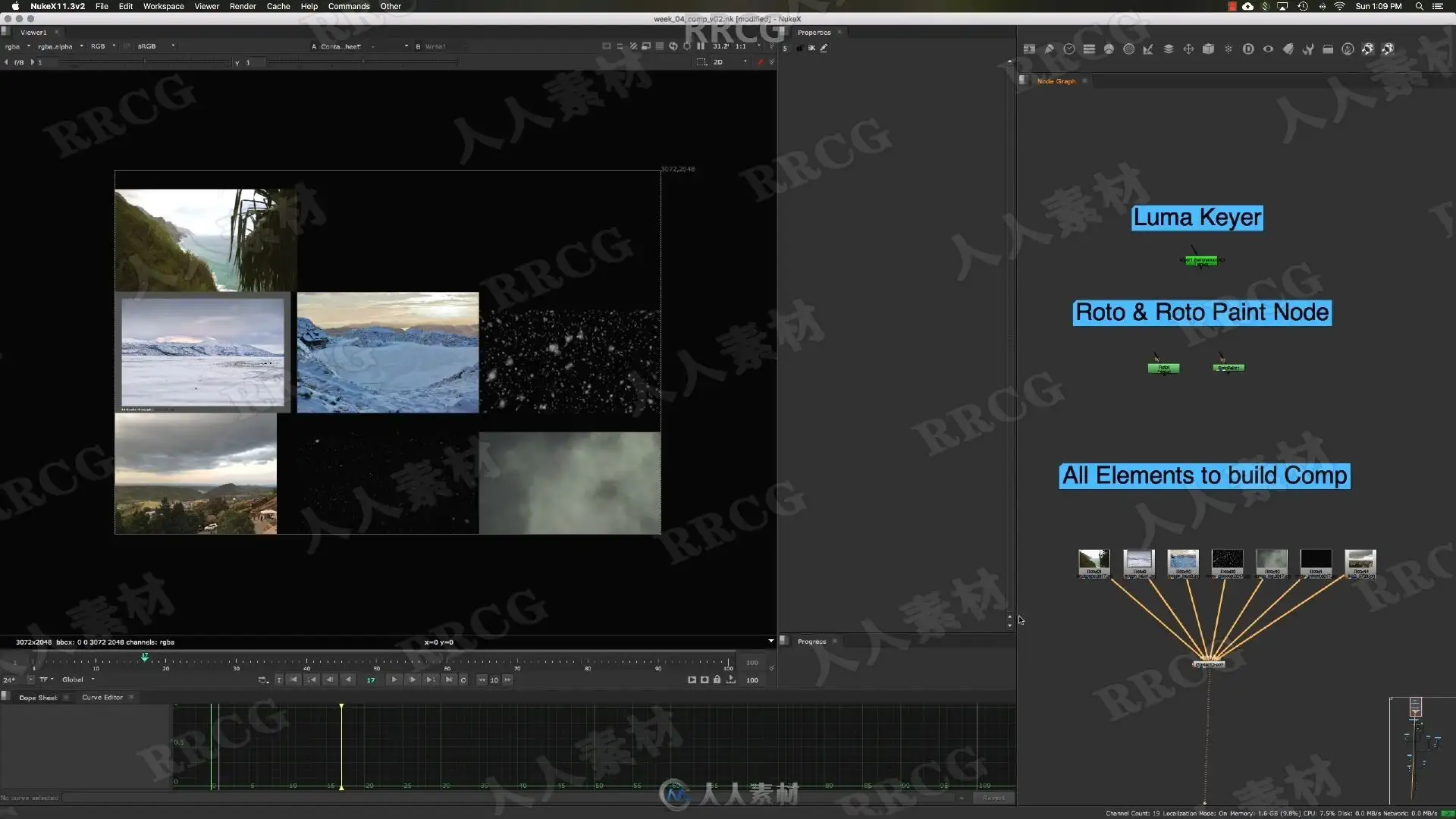Toggle the viewer pause button
The image size is (1456, 819).
(701, 46)
